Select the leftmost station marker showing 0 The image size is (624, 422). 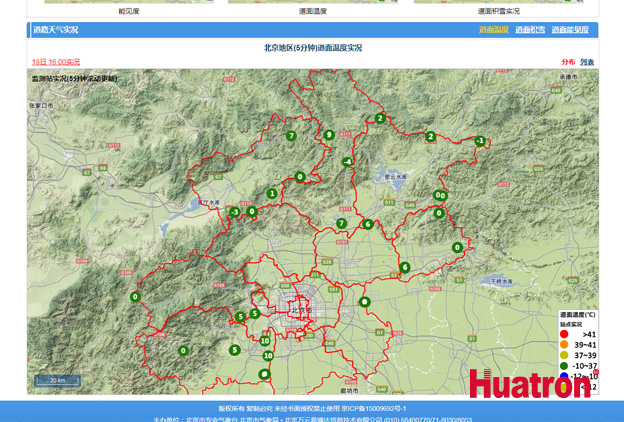(135, 297)
